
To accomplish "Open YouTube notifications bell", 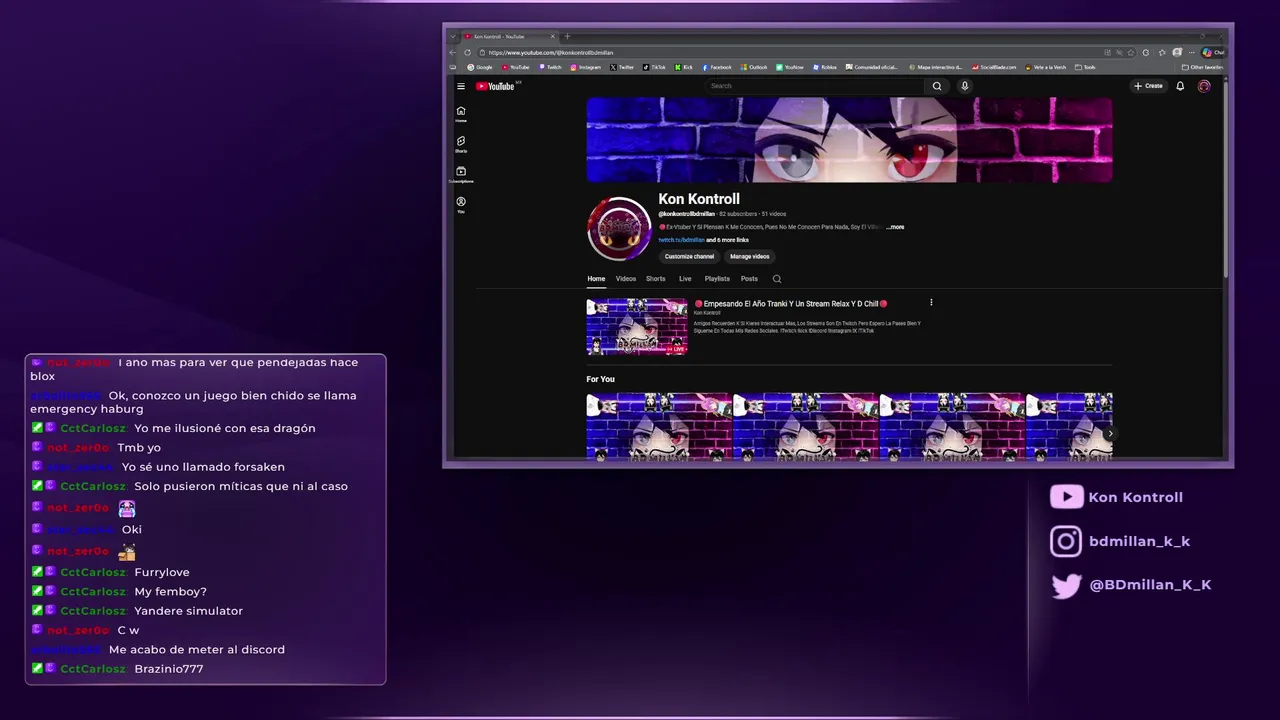I will point(1180,86).
